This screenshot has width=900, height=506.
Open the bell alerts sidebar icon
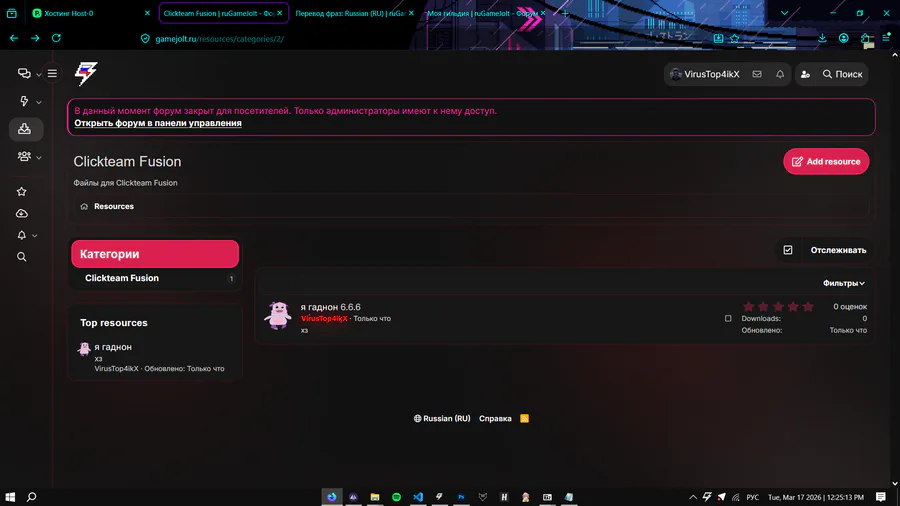(22, 235)
